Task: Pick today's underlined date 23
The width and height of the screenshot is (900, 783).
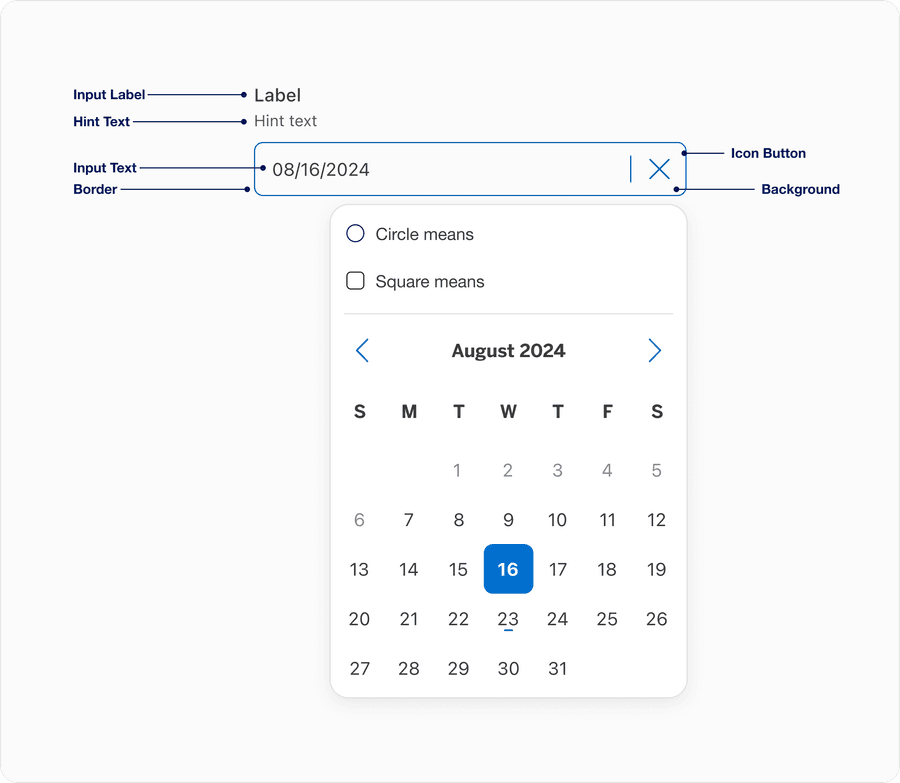Action: [508, 619]
